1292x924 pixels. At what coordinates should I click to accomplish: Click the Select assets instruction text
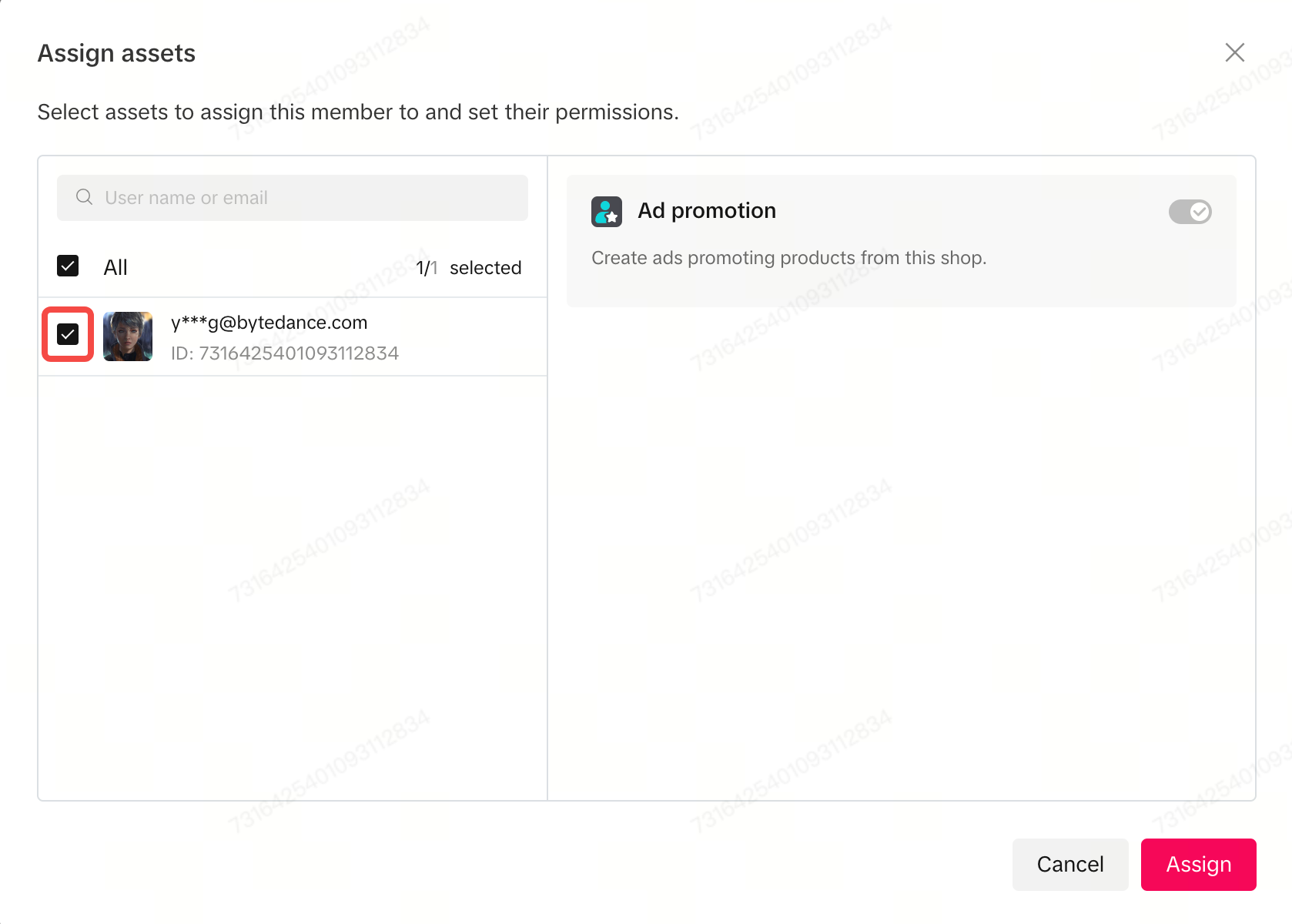tap(358, 112)
